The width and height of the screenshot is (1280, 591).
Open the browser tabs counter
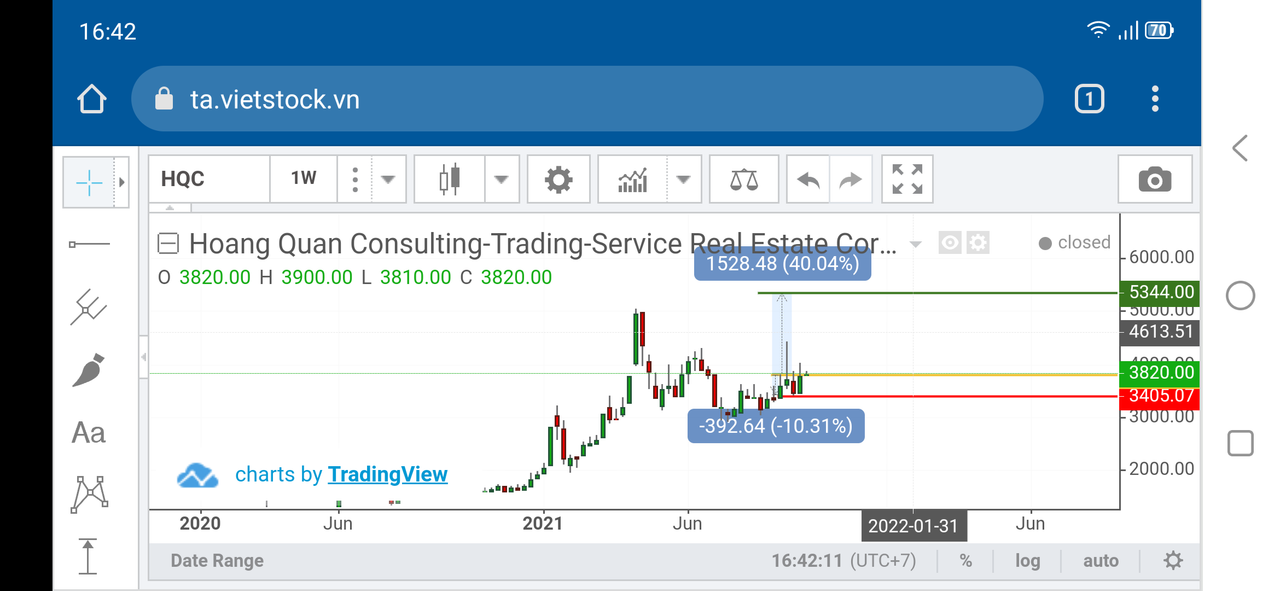pyautogui.click(x=1089, y=99)
